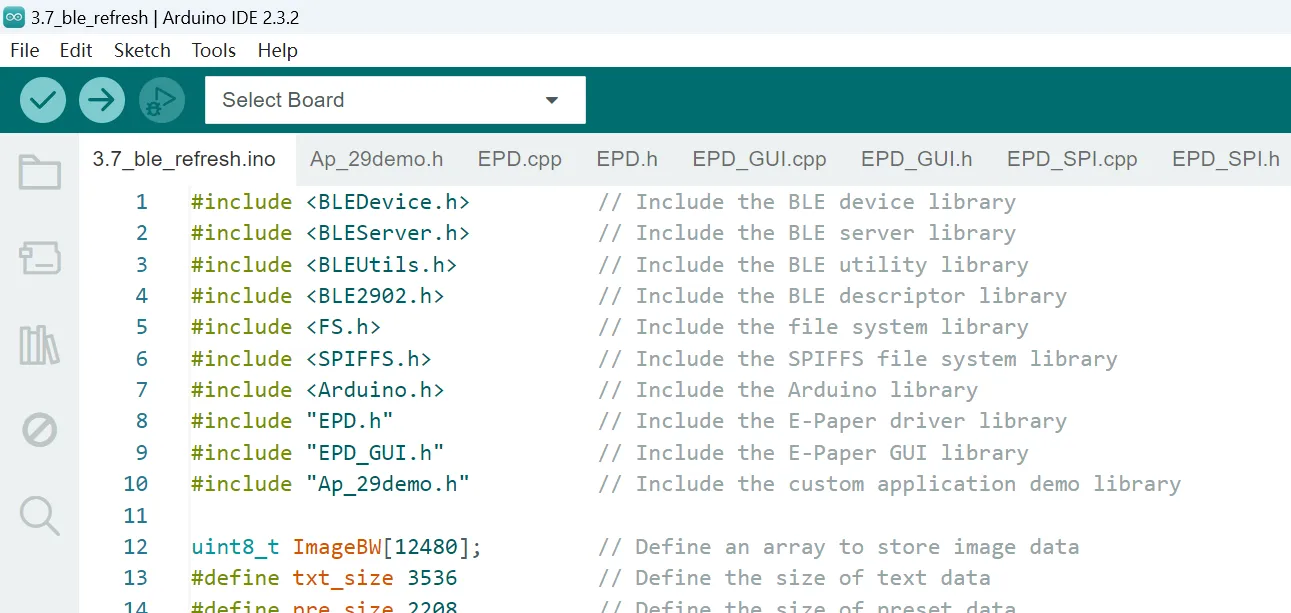Viewport: 1291px width, 613px height.
Task: Click line number 1 in the gutter
Action: 141,202
